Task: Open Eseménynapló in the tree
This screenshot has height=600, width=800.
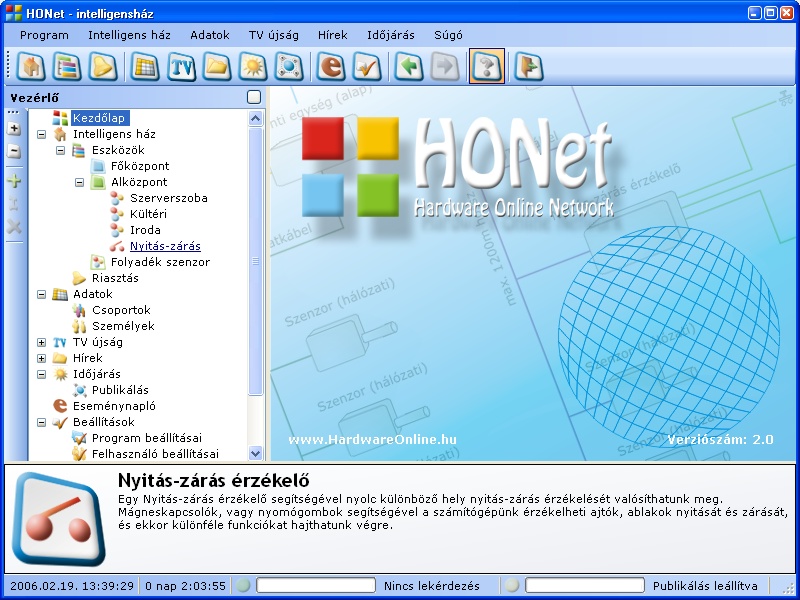Action: click(x=114, y=406)
